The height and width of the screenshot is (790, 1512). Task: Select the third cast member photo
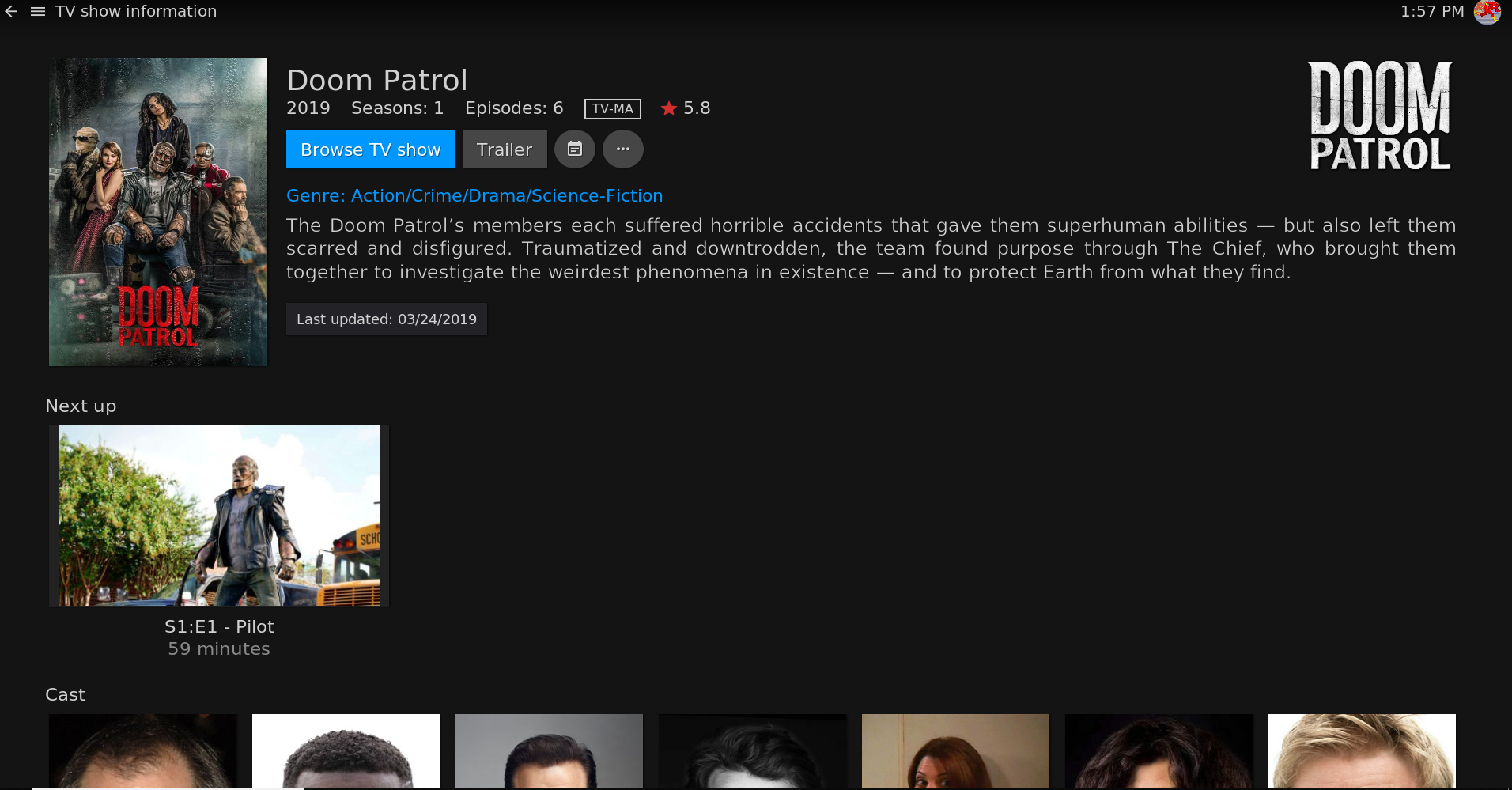tap(549, 750)
